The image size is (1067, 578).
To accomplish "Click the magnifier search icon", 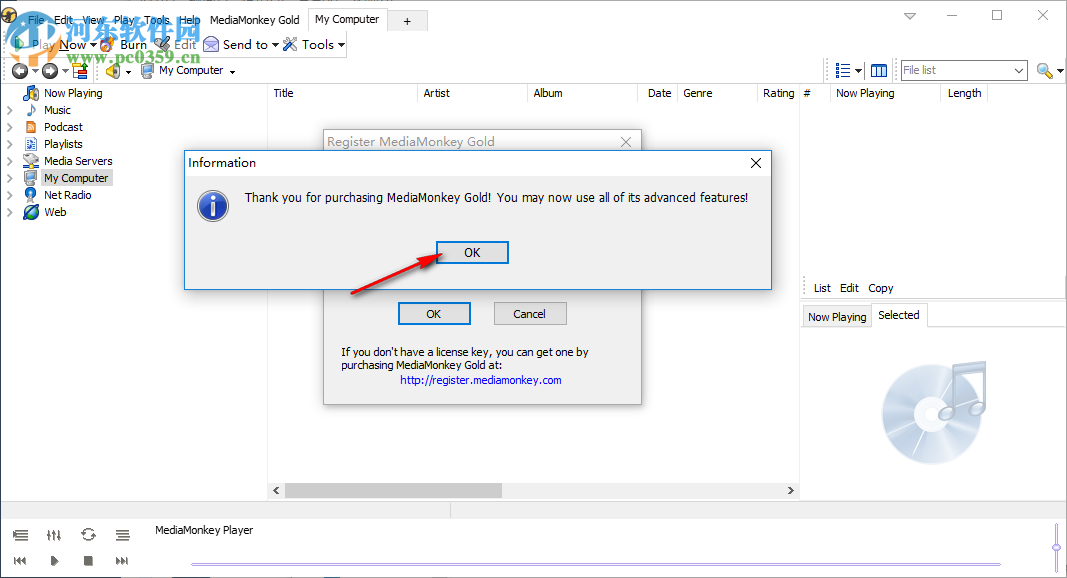I will click(x=1045, y=70).
